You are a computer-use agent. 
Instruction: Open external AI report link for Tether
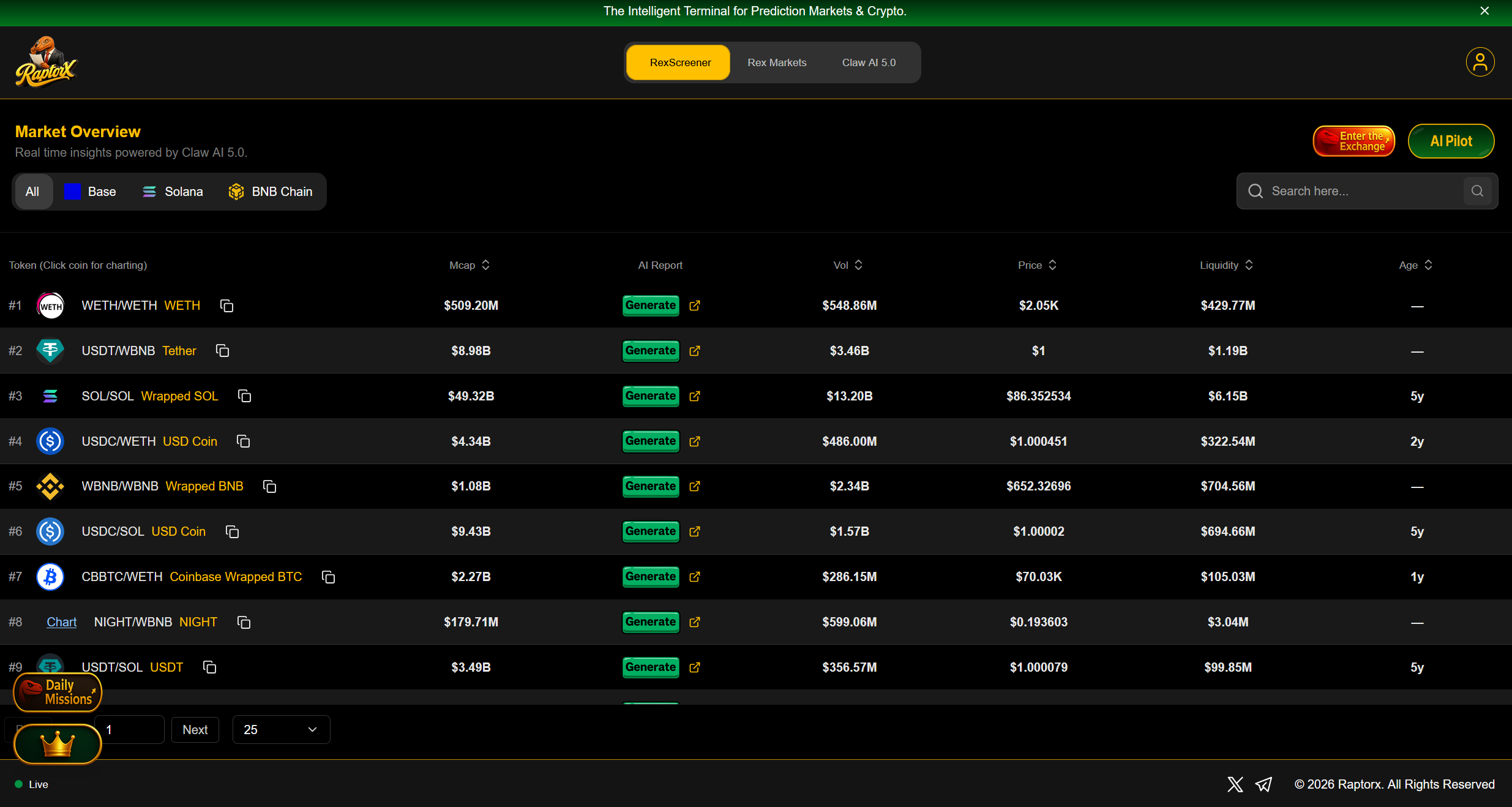point(694,351)
